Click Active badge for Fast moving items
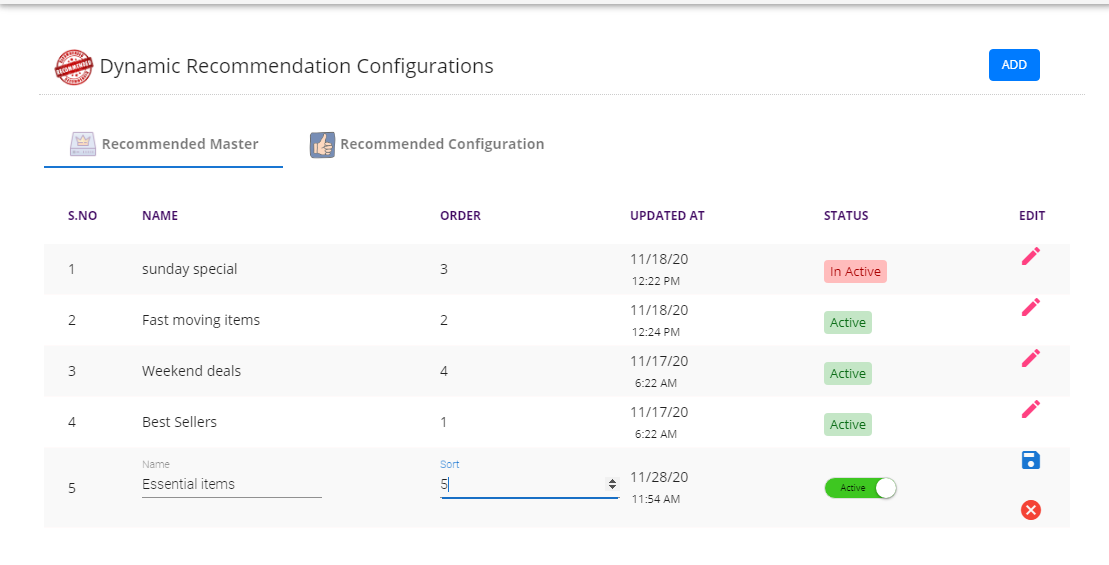This screenshot has height=565, width=1109. coord(848,322)
